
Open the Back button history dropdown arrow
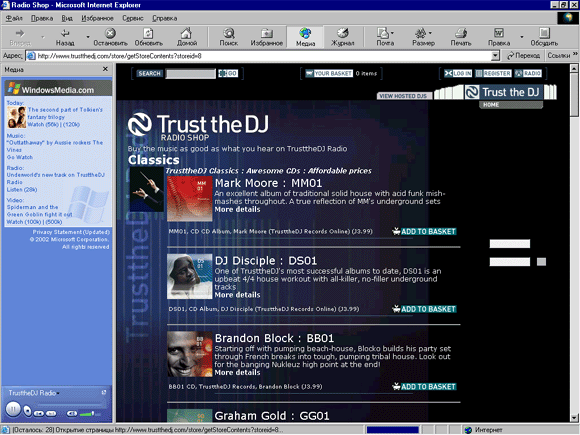click(x=88, y=37)
